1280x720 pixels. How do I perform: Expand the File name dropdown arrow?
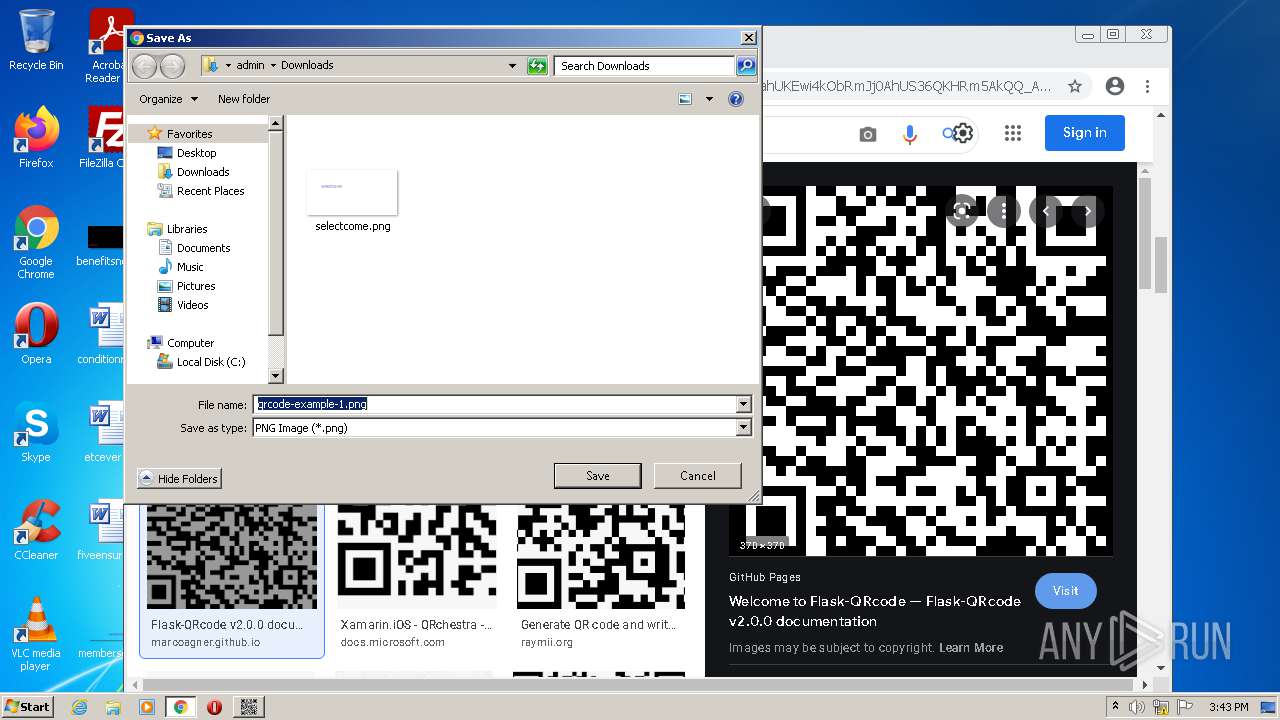tap(743, 404)
